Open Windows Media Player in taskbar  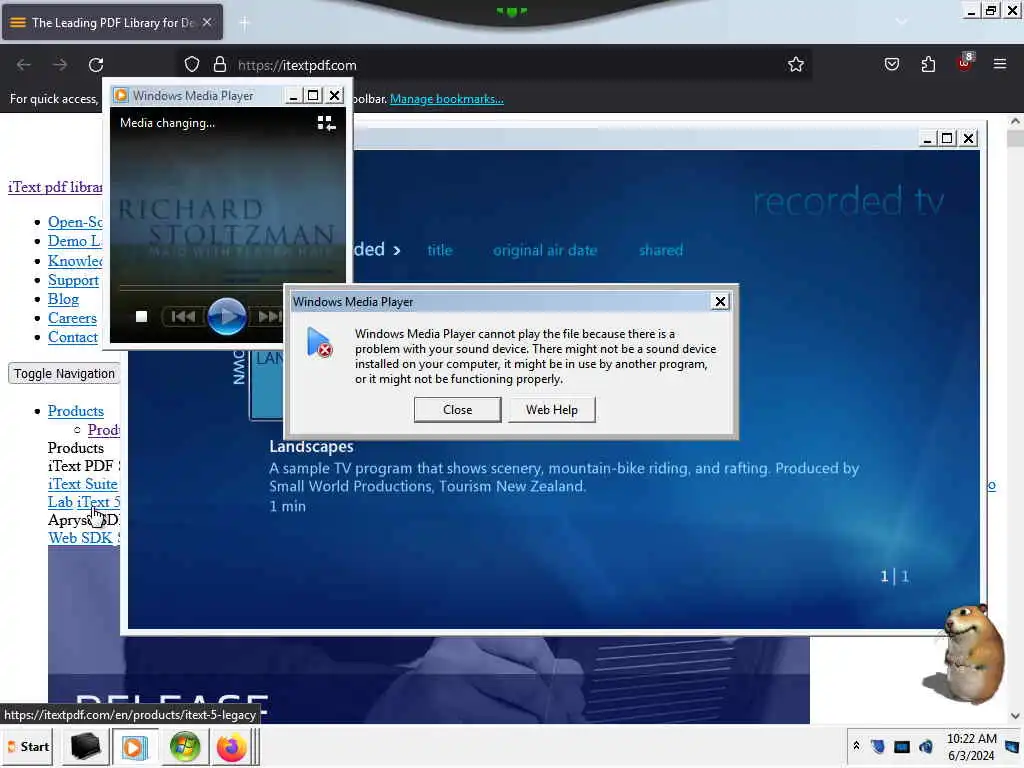[x=134, y=747]
